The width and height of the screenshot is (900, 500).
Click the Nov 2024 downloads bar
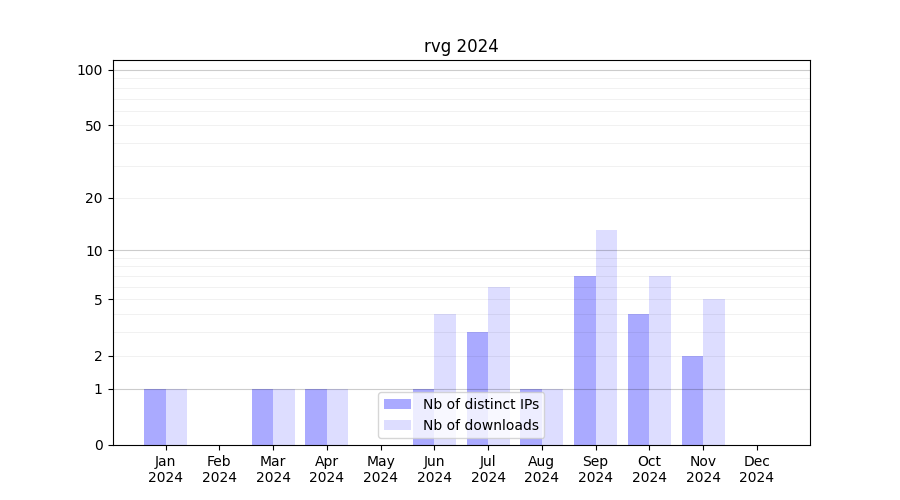pos(714,371)
